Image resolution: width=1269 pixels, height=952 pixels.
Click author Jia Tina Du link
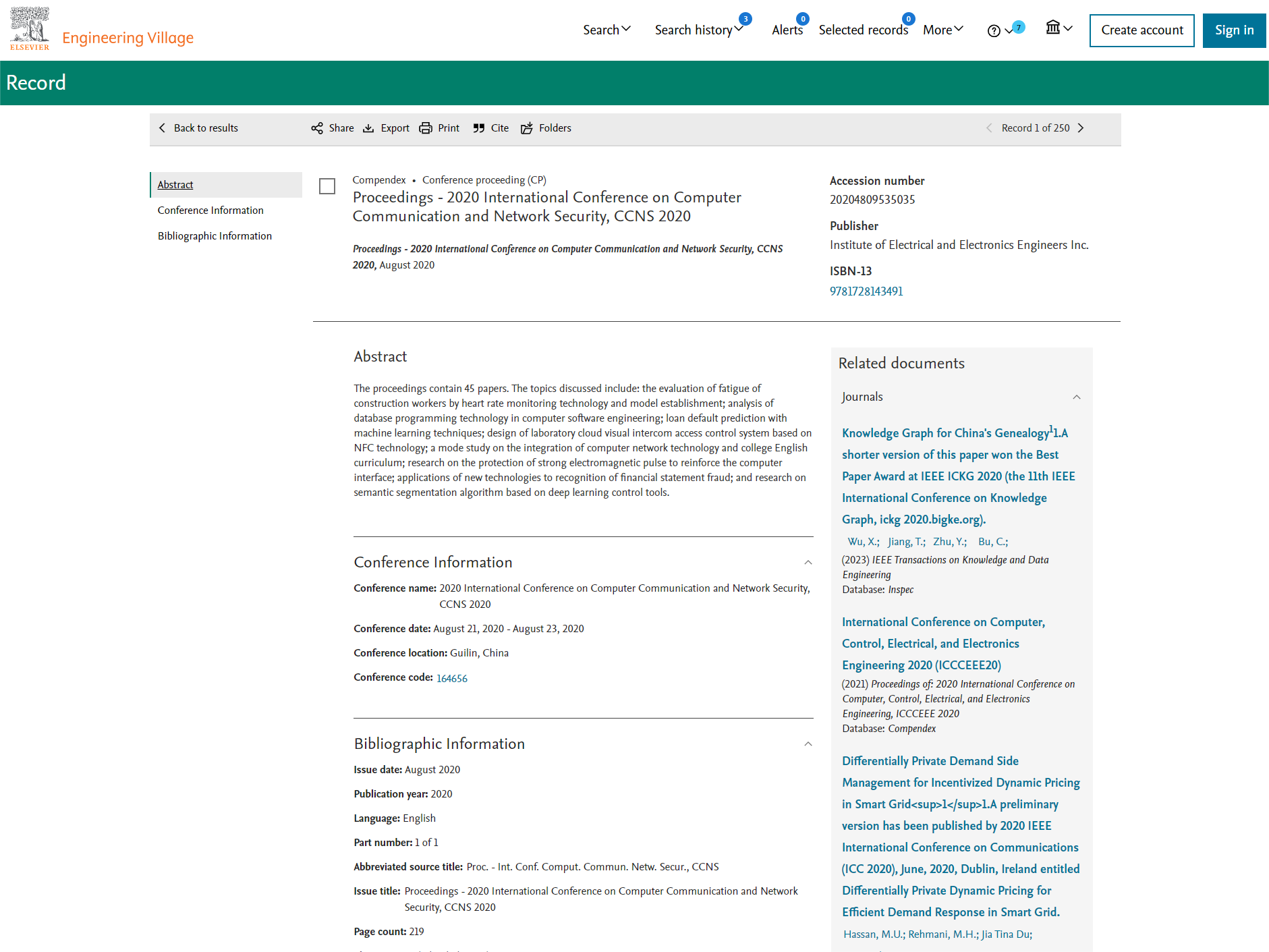[1007, 934]
